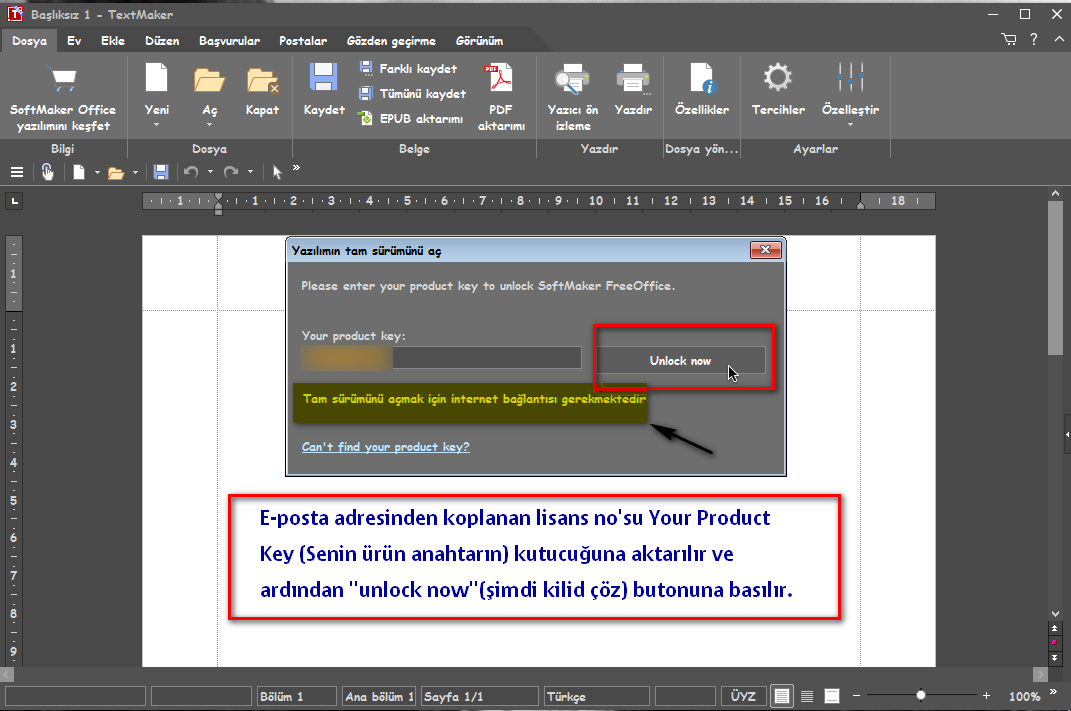The width and height of the screenshot is (1071, 711).
Task: Choose Farklı kaydet (Save as)
Action: (x=408, y=68)
